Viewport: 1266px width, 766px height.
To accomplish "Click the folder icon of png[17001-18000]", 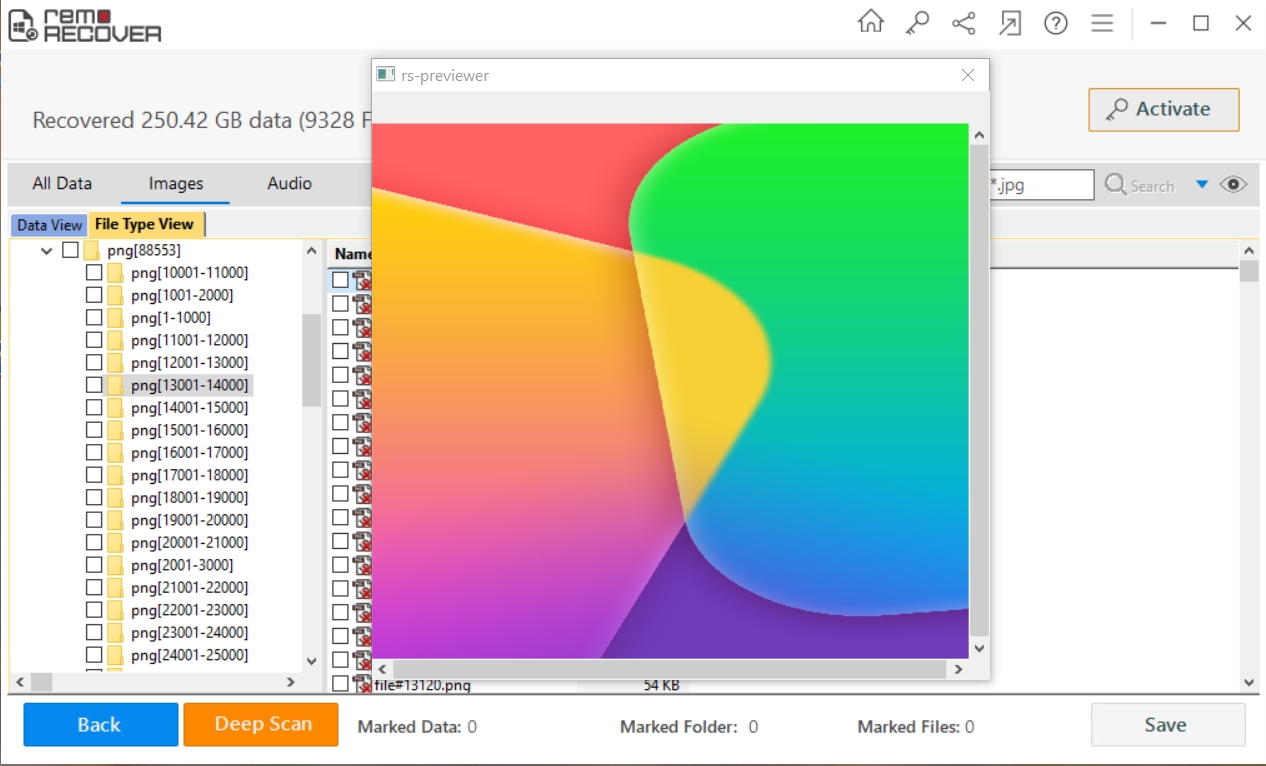I will (x=115, y=475).
